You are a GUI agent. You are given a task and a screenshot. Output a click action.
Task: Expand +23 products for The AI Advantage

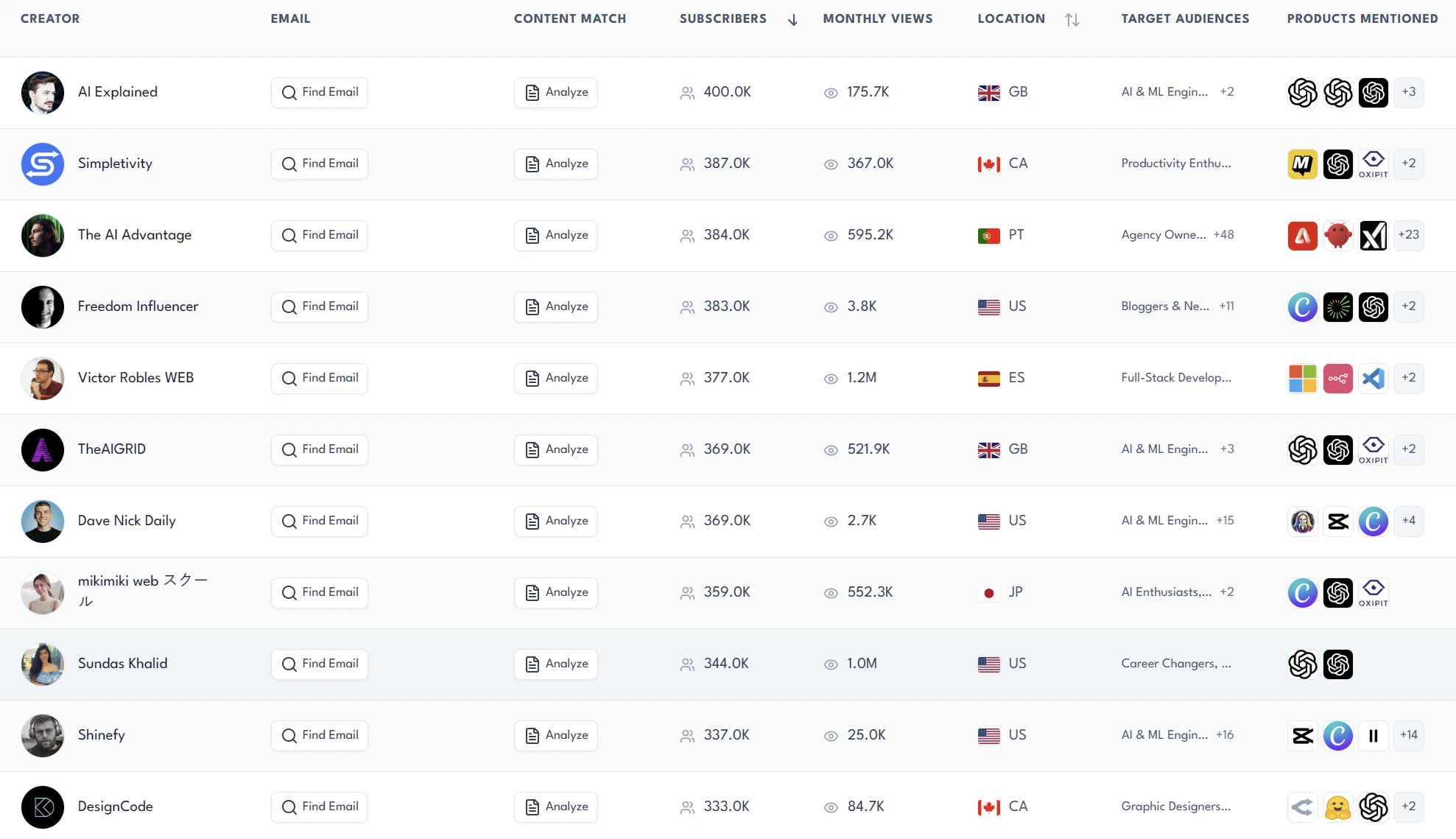tap(1408, 235)
